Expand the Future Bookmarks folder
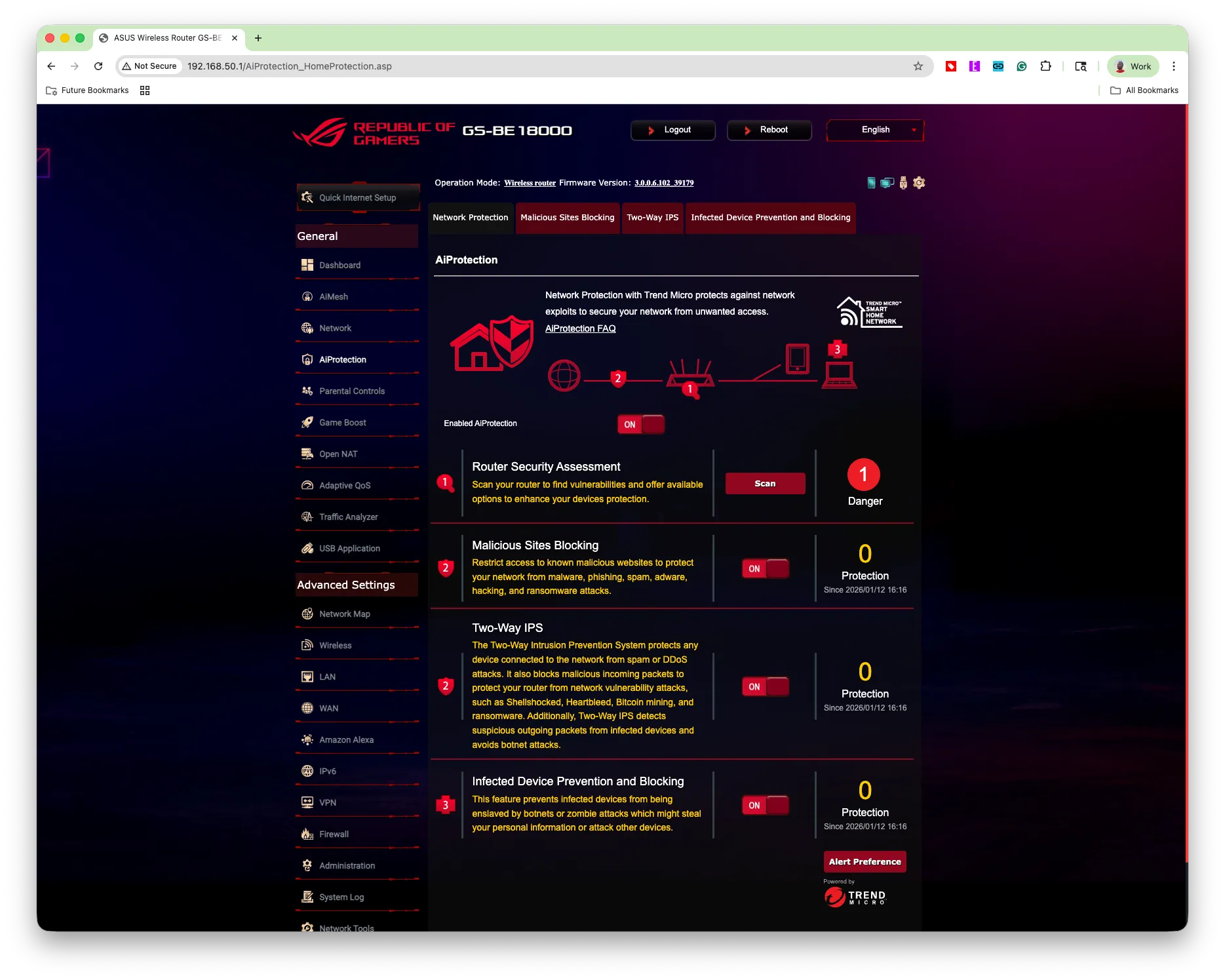This screenshot has width=1225, height=980. (87, 90)
